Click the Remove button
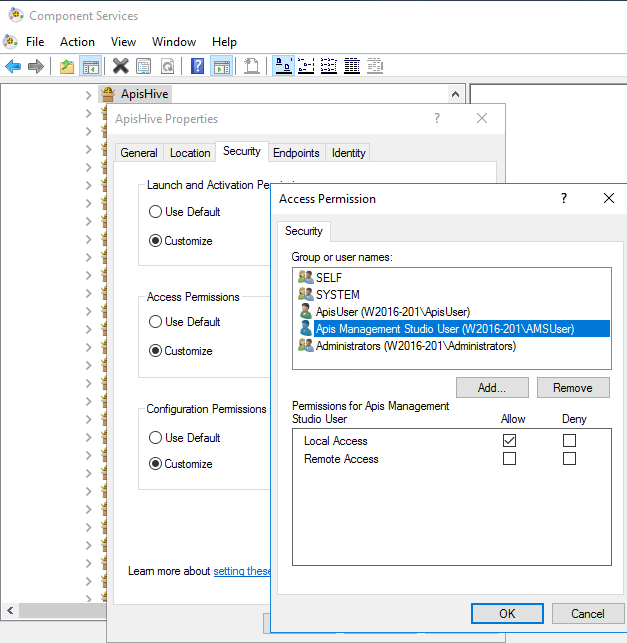 pos(572,388)
